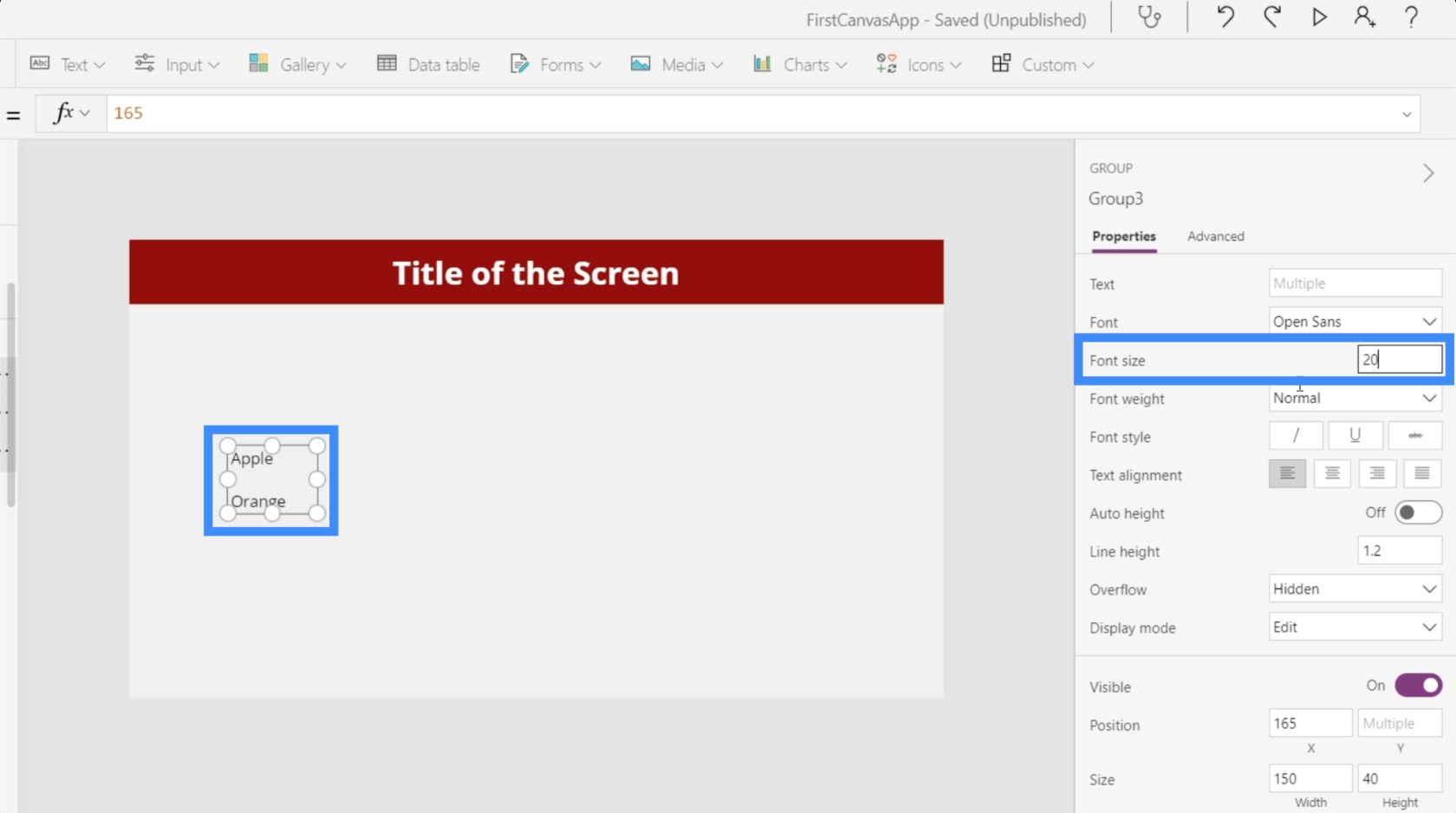Switch to the Properties tab
Image resolution: width=1456 pixels, height=813 pixels.
pyautogui.click(x=1123, y=237)
